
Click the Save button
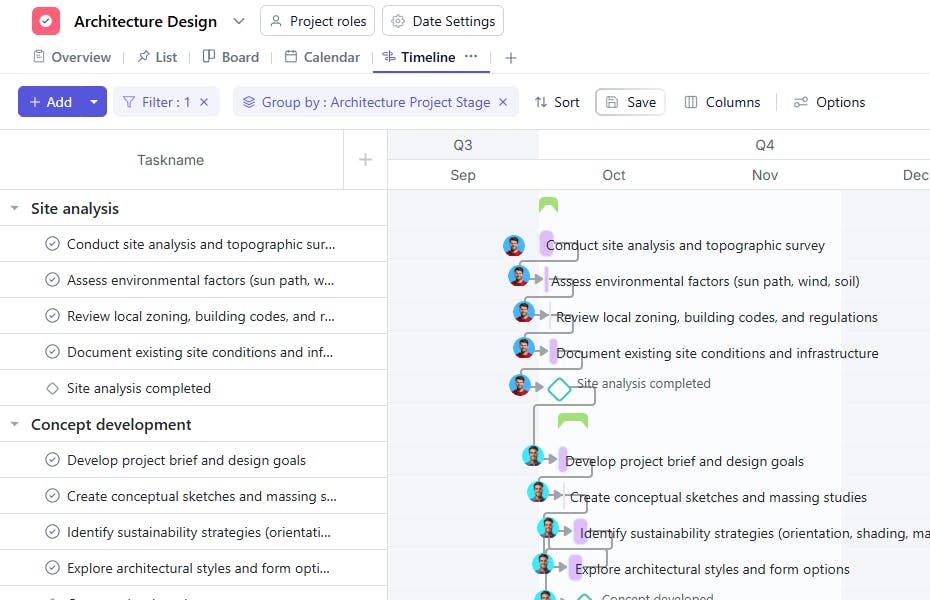click(x=630, y=102)
